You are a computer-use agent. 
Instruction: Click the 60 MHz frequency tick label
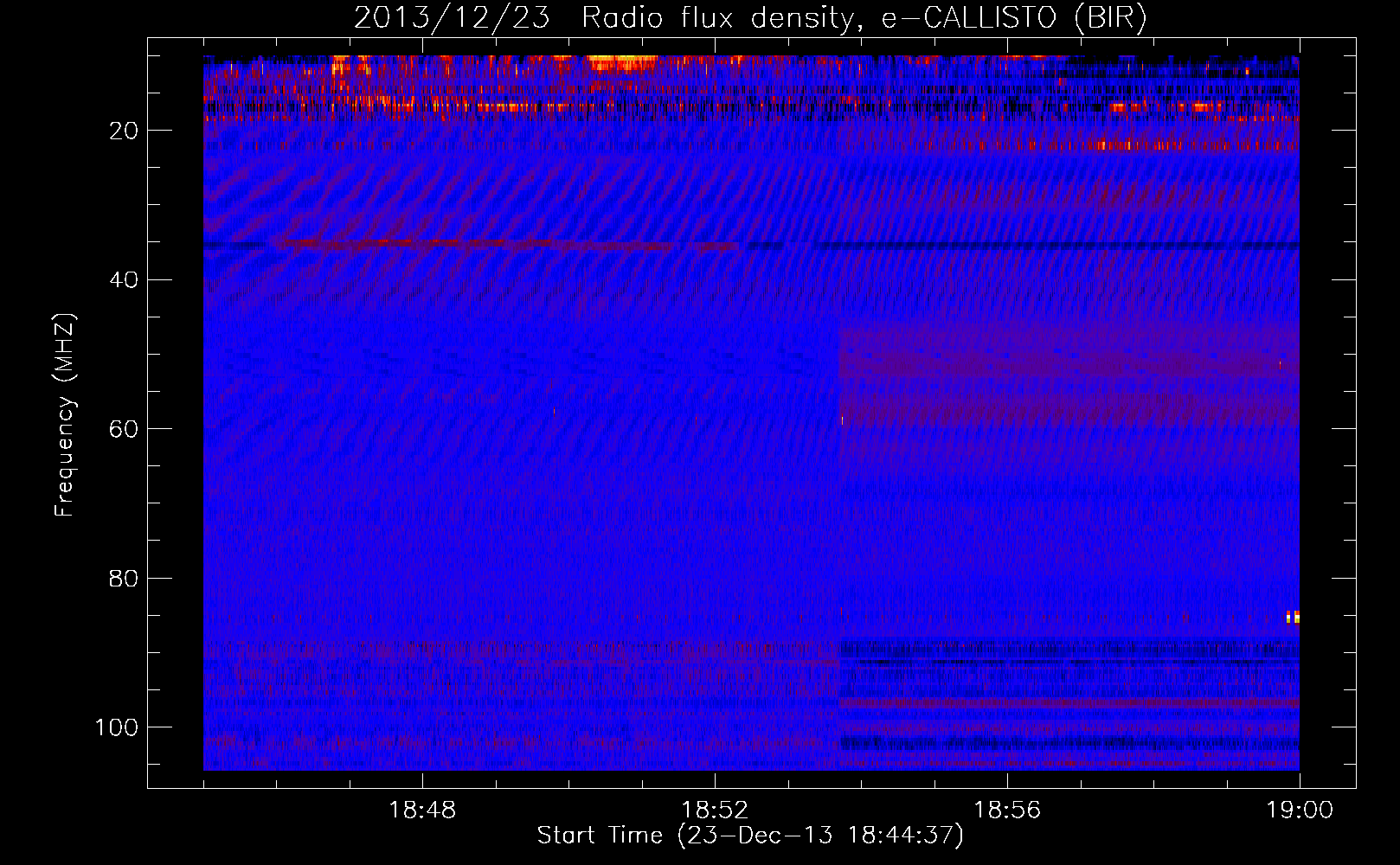point(125,429)
